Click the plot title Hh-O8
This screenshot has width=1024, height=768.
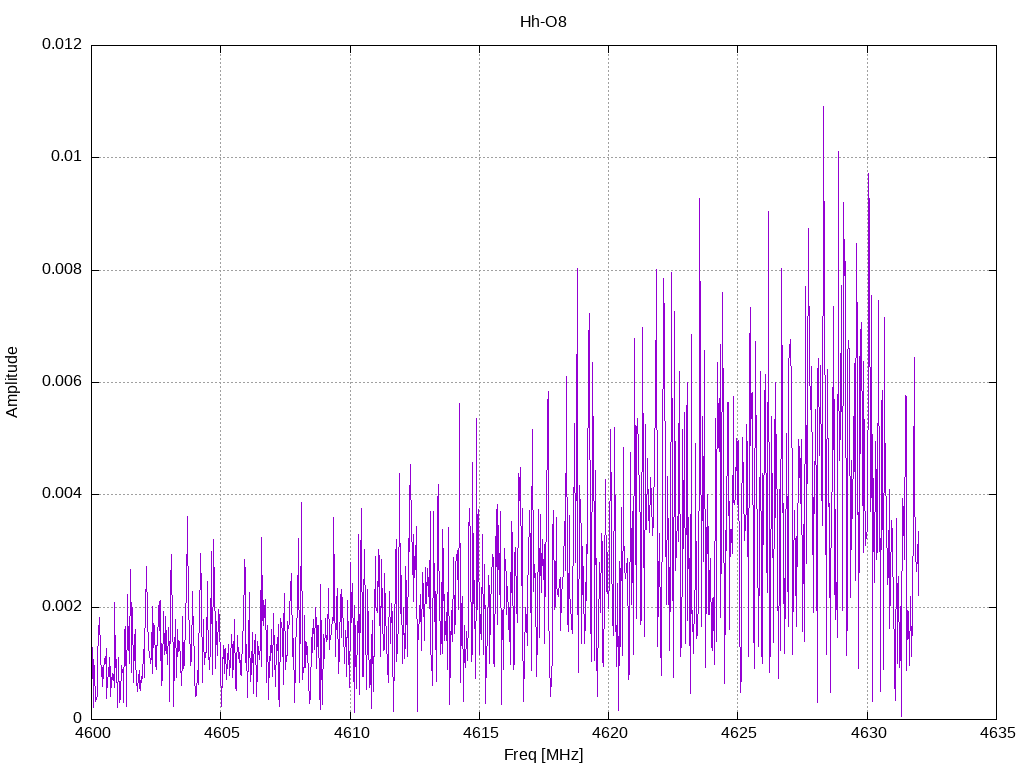point(543,22)
